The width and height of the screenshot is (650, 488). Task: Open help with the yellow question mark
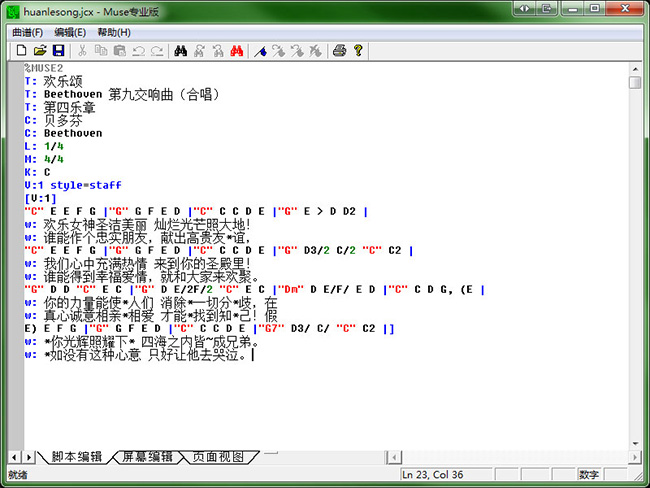[x=358, y=51]
